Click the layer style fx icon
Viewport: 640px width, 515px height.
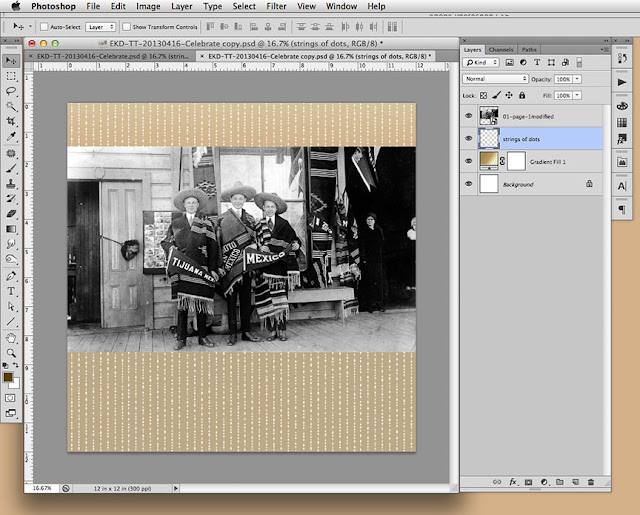point(512,482)
